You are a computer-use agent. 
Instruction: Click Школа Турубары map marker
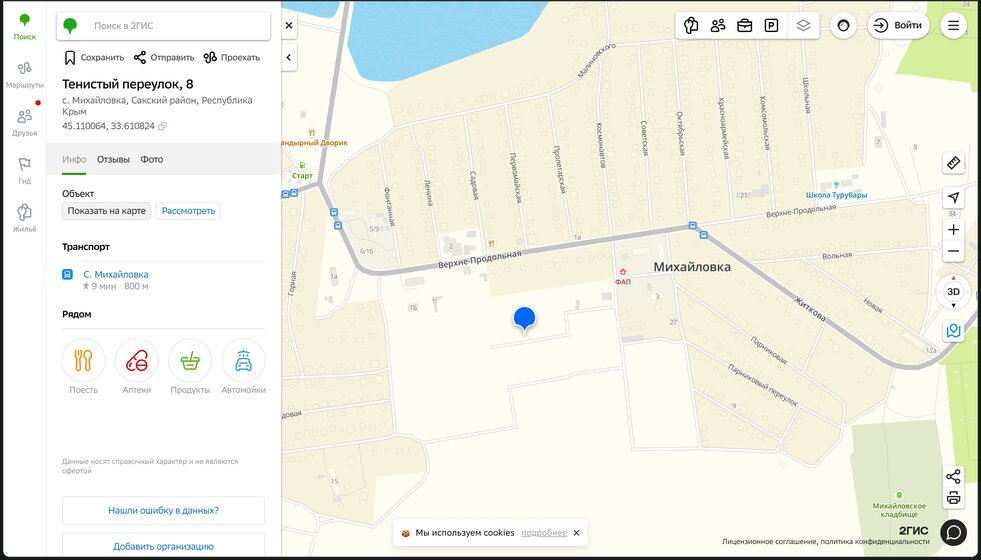point(836,185)
